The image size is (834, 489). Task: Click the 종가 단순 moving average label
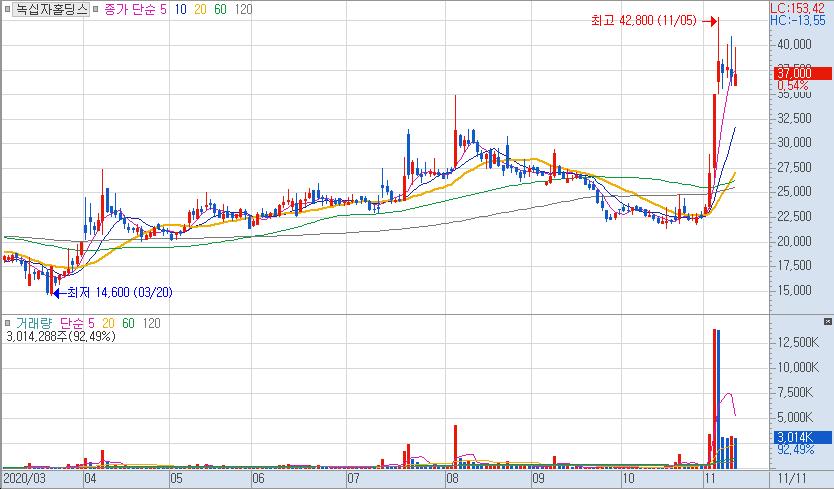130,9
